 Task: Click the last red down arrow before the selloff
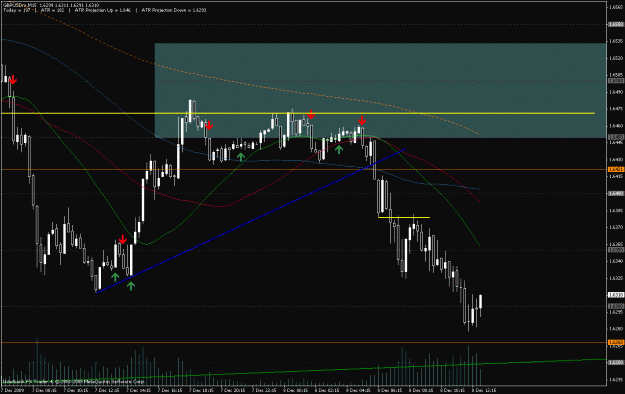(362, 120)
